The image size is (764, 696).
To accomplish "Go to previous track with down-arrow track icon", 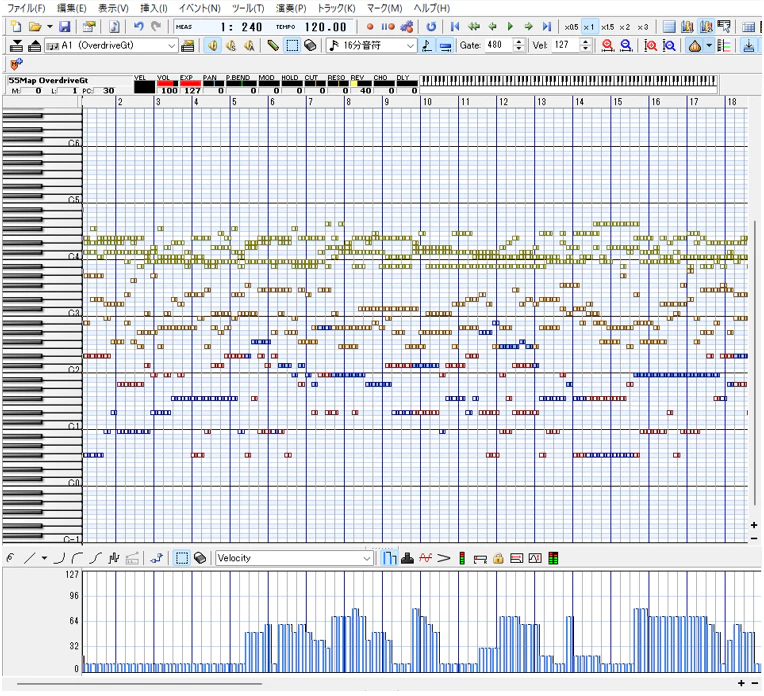I will click(16, 46).
